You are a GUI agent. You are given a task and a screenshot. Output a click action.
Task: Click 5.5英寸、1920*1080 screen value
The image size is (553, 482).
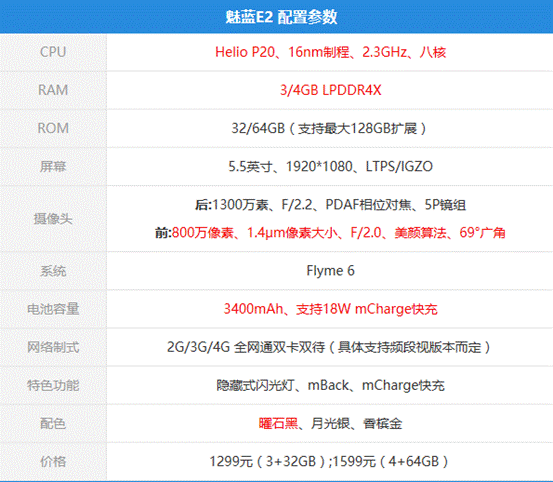[x=330, y=166]
